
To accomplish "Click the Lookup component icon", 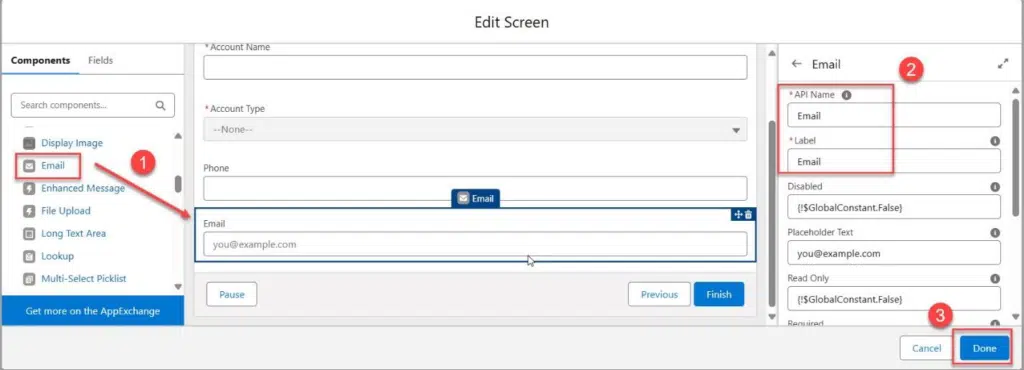I will (x=29, y=256).
